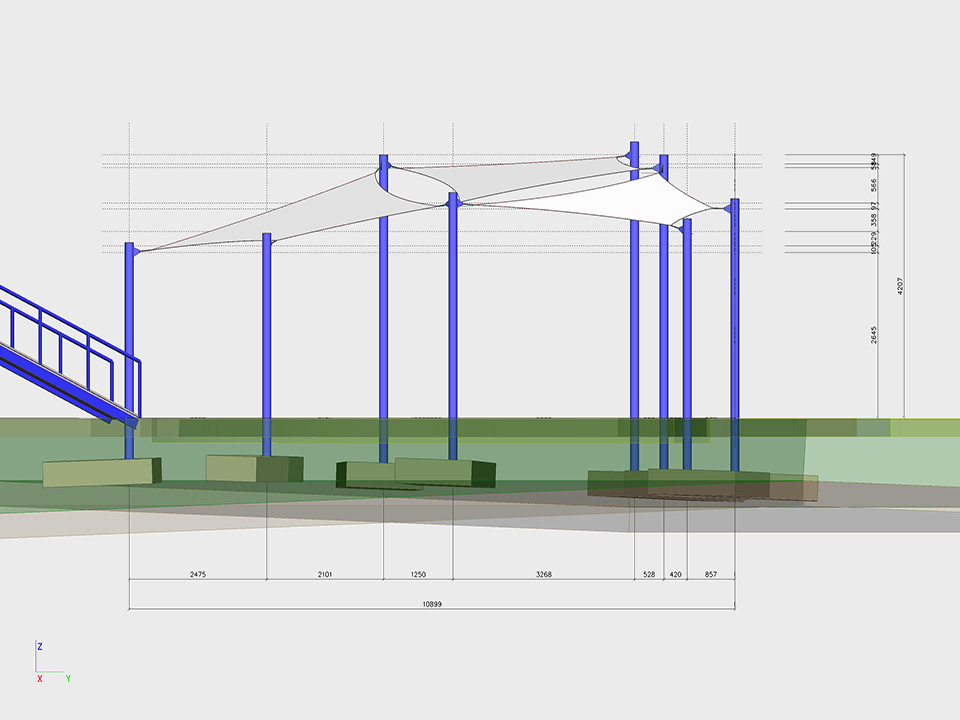Click the 566 vertical dimension text

pyautogui.click(x=874, y=185)
